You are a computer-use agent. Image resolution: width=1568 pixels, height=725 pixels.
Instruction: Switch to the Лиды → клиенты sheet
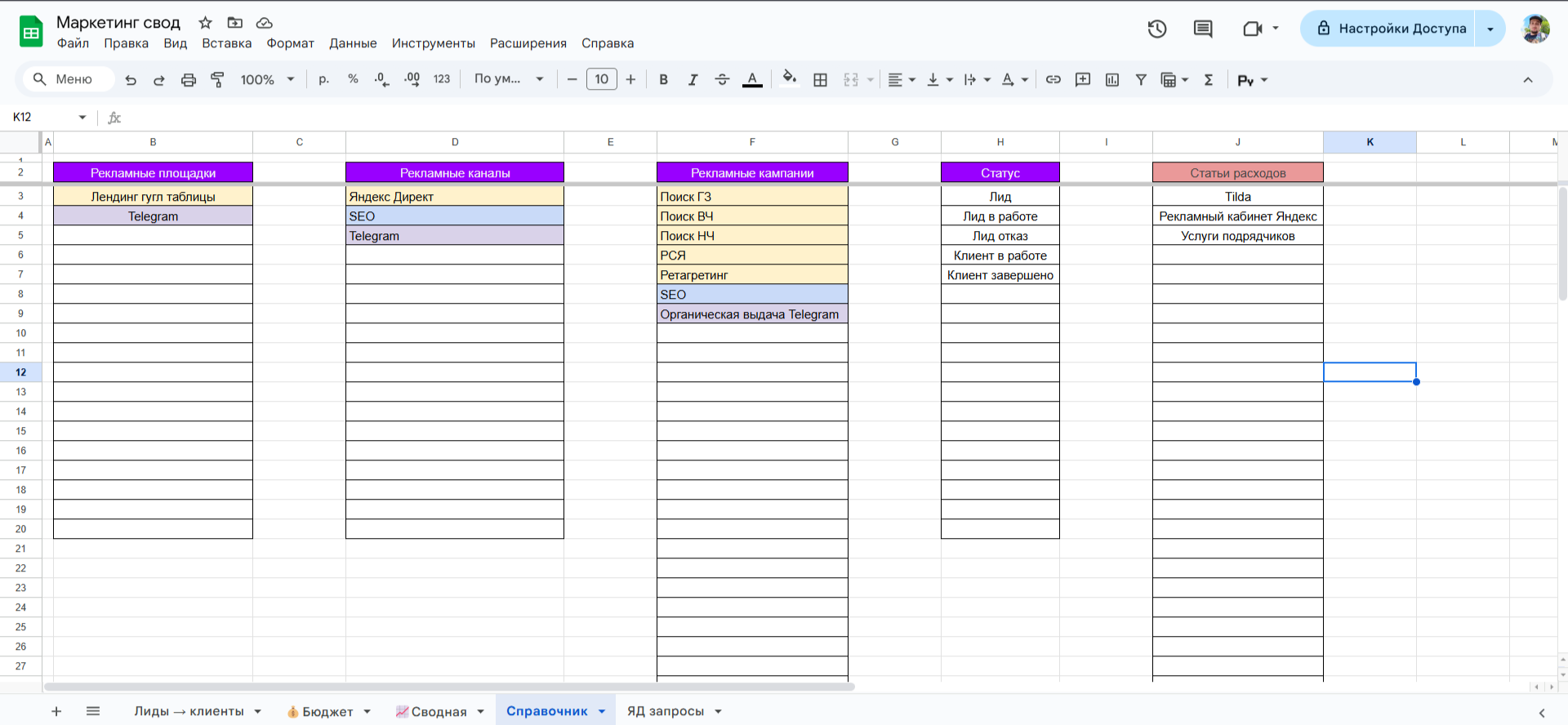(x=189, y=712)
